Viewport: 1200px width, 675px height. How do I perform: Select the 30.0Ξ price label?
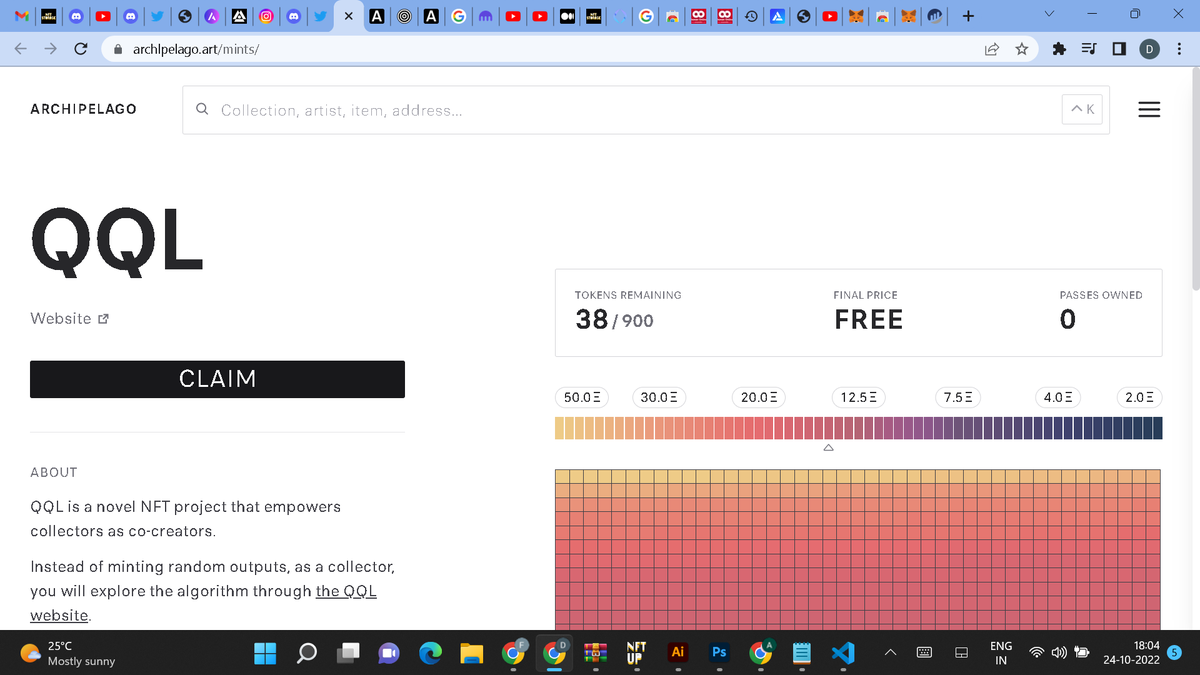tap(658, 397)
